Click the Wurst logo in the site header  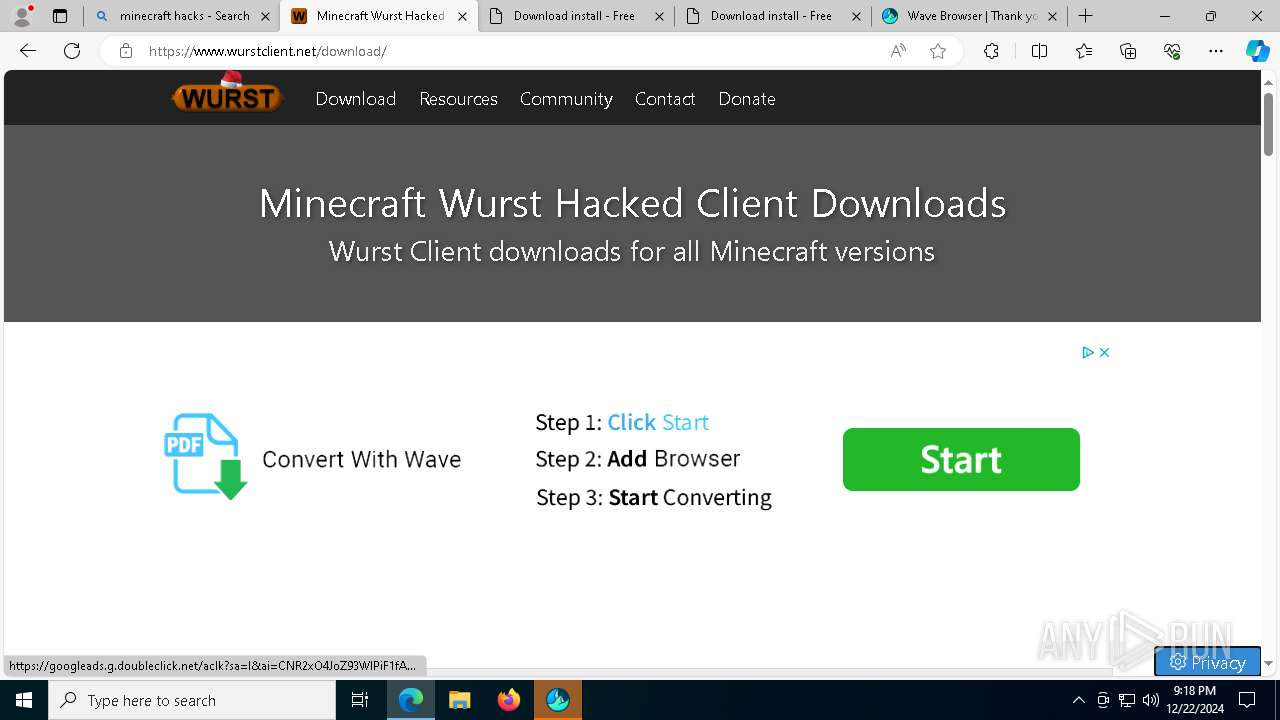click(x=227, y=93)
